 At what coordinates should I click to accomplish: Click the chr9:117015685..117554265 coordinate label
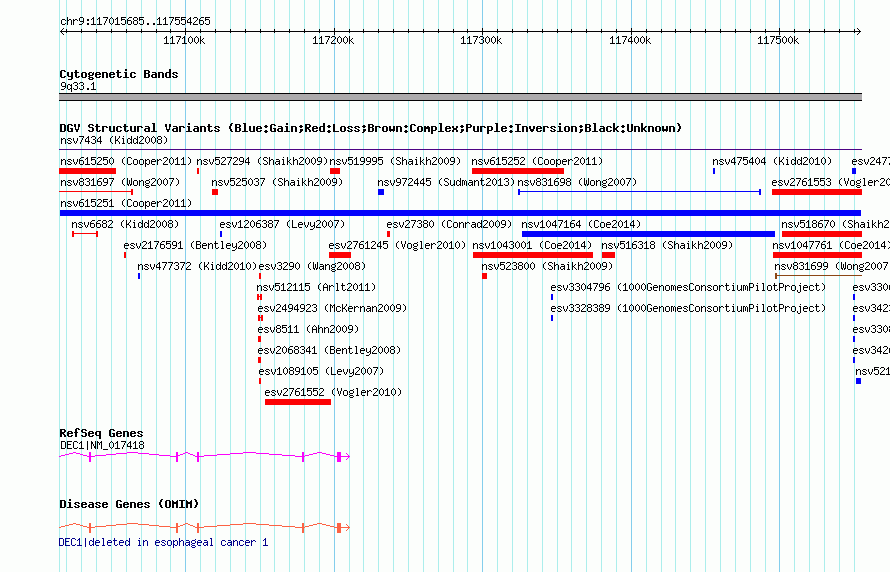point(135,22)
